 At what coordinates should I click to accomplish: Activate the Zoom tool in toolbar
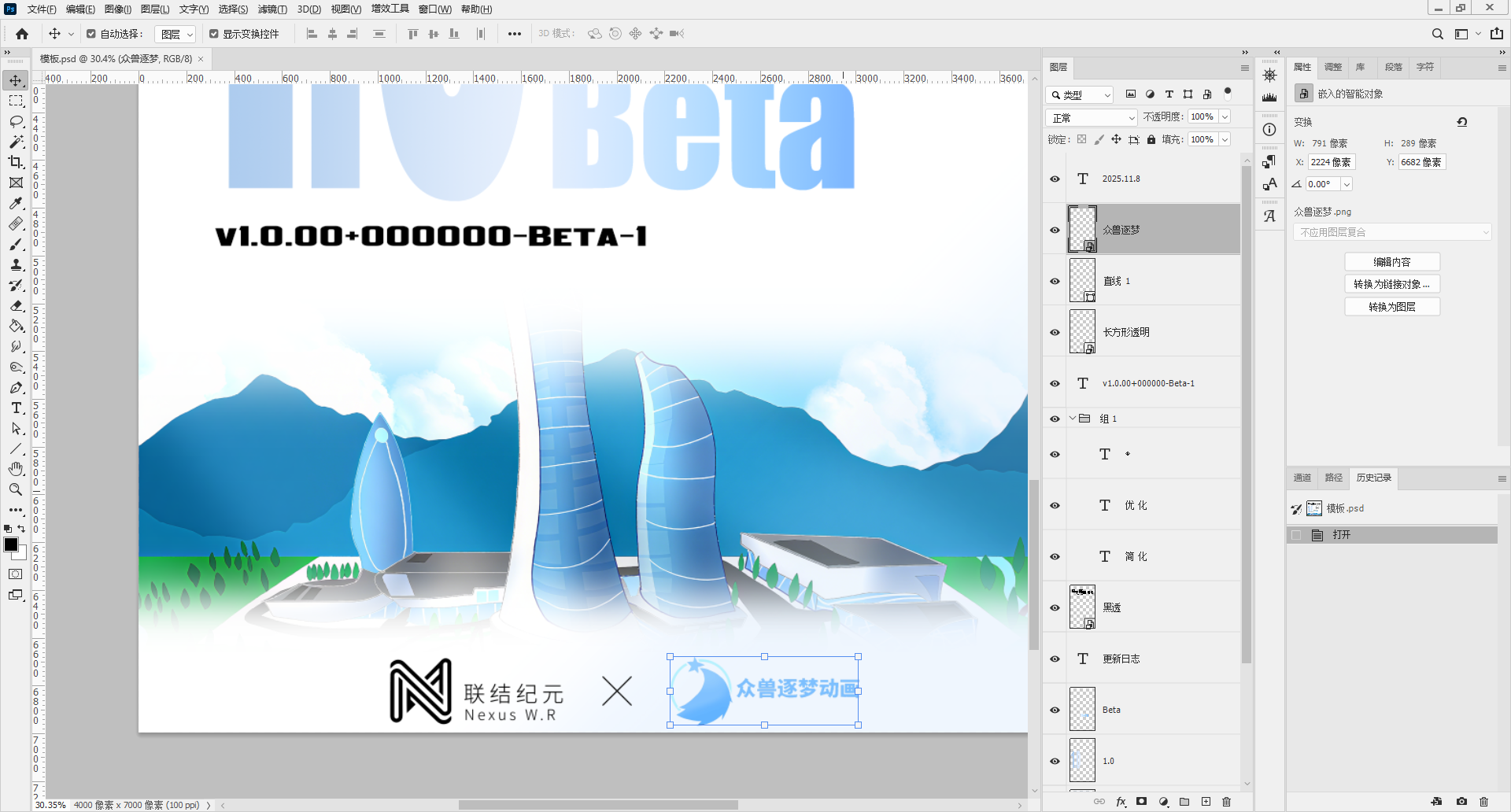pos(16,489)
